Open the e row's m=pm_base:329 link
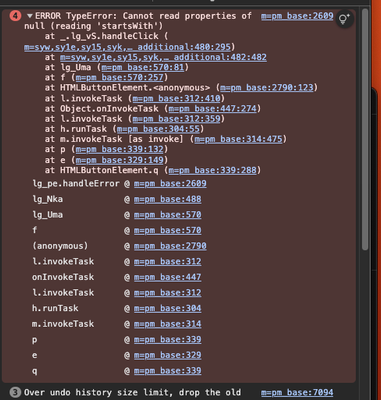The image size is (381, 400). tap(167, 355)
